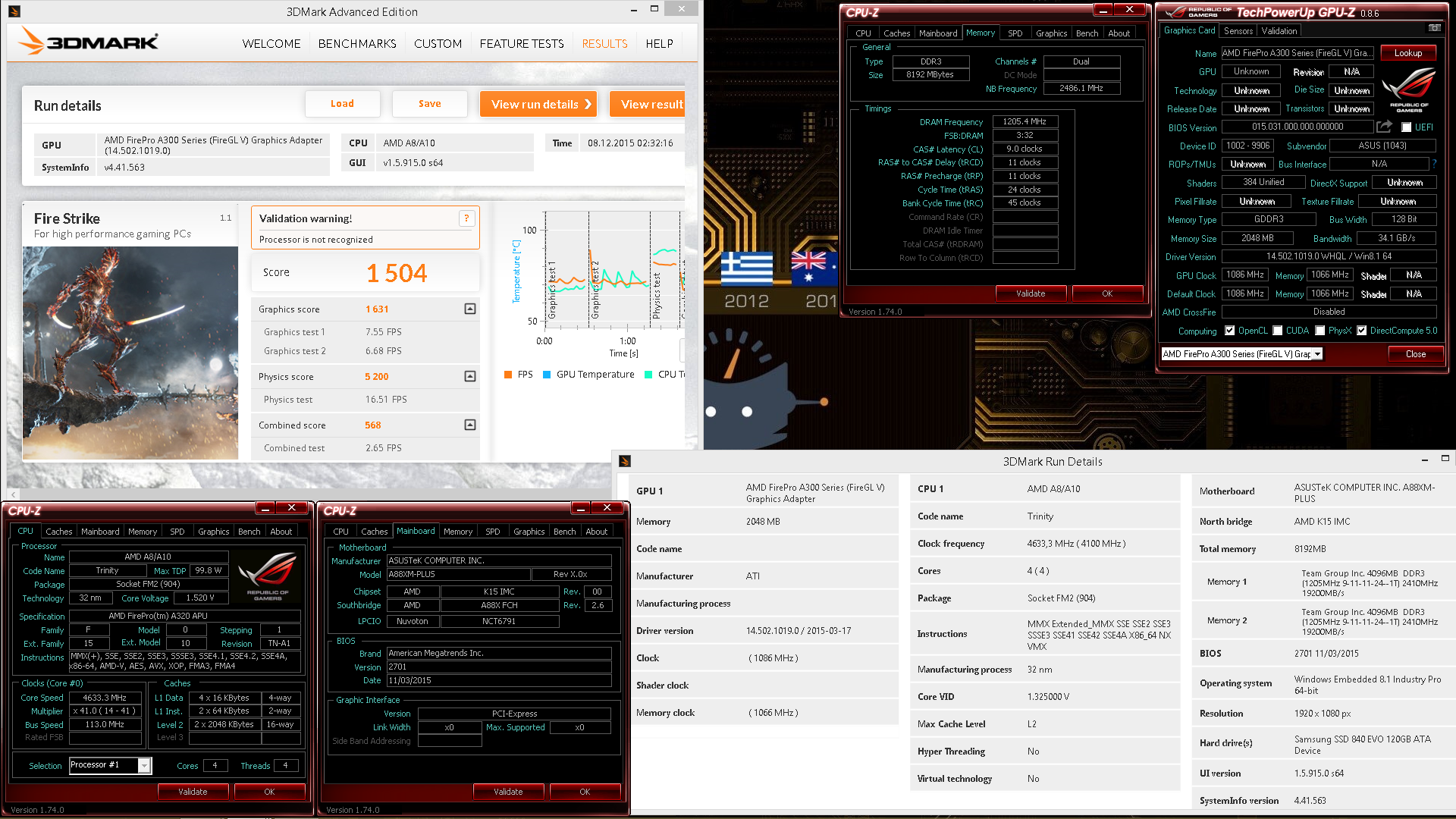Toggle the CUDA checkbox
1456x819 pixels.
point(1278,331)
